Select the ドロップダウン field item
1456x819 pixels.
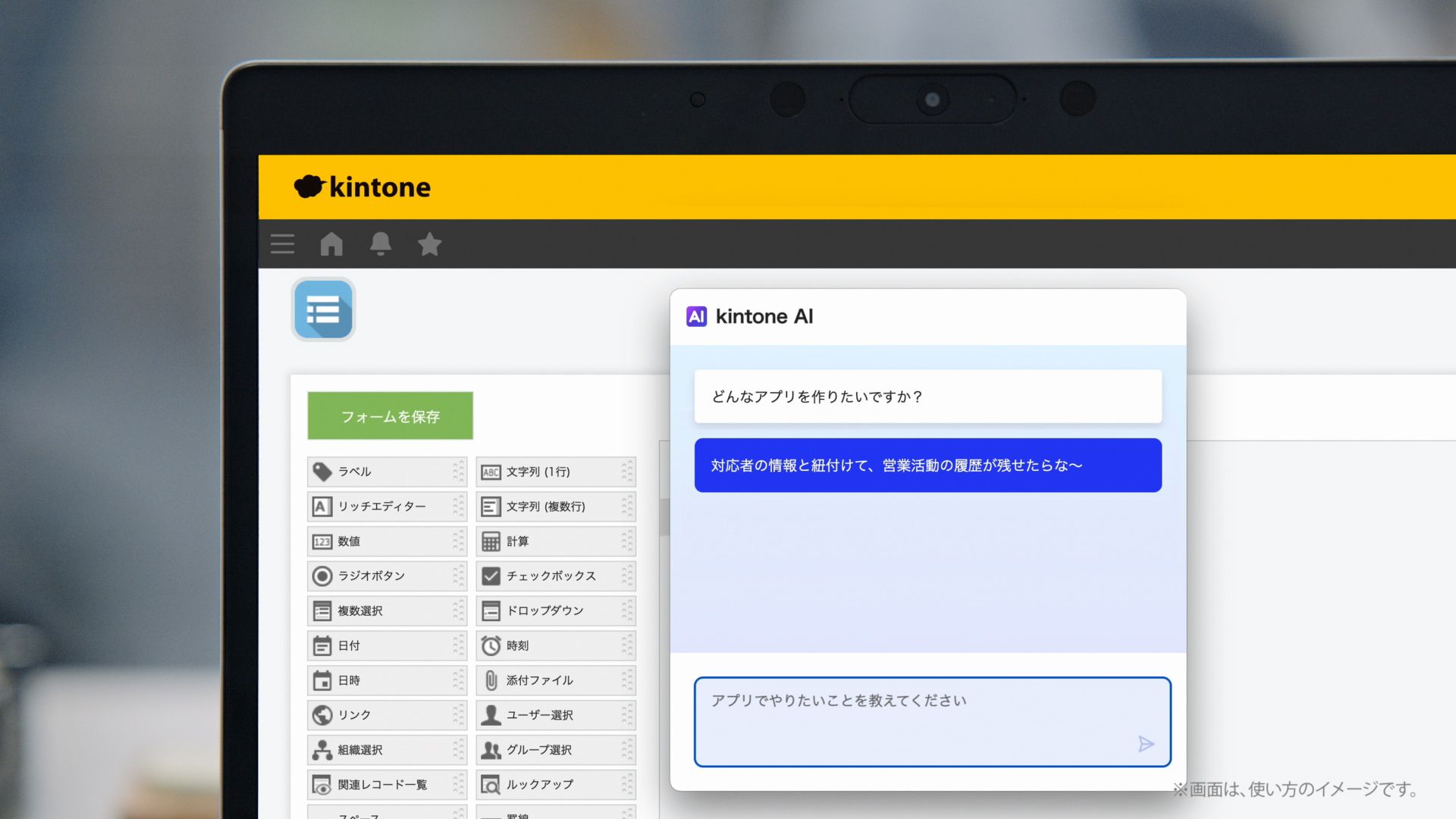pyautogui.click(x=556, y=611)
